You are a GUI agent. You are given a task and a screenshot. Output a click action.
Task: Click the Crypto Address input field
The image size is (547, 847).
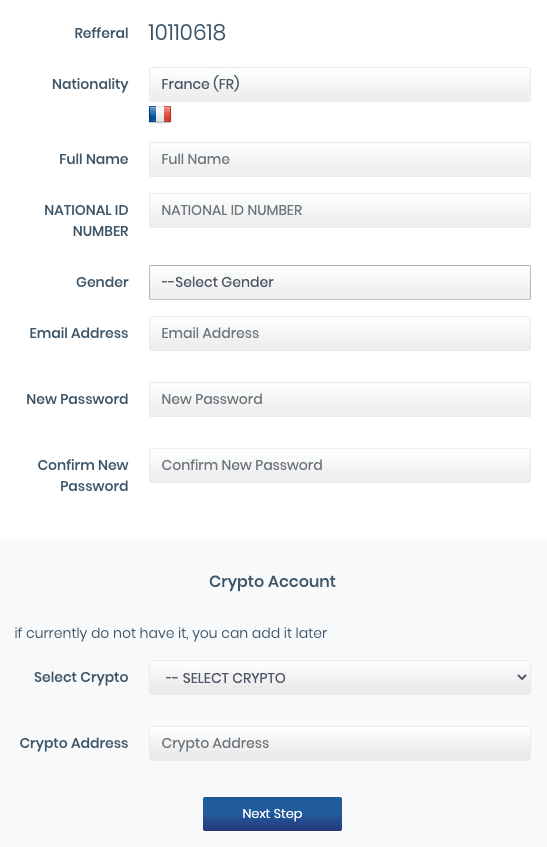[x=340, y=743]
